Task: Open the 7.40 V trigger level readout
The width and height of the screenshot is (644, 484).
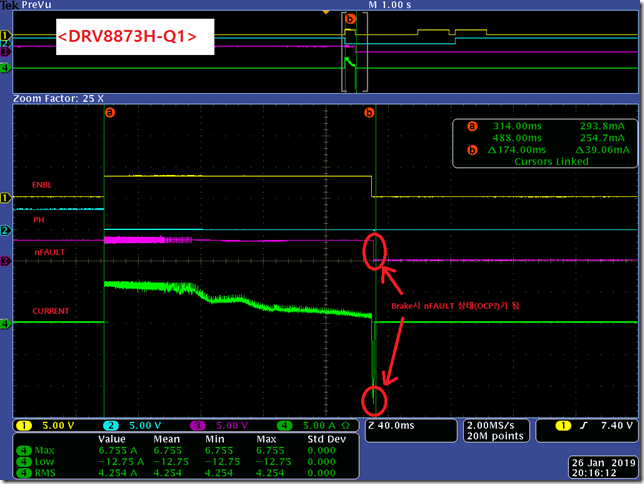Action: [617, 426]
